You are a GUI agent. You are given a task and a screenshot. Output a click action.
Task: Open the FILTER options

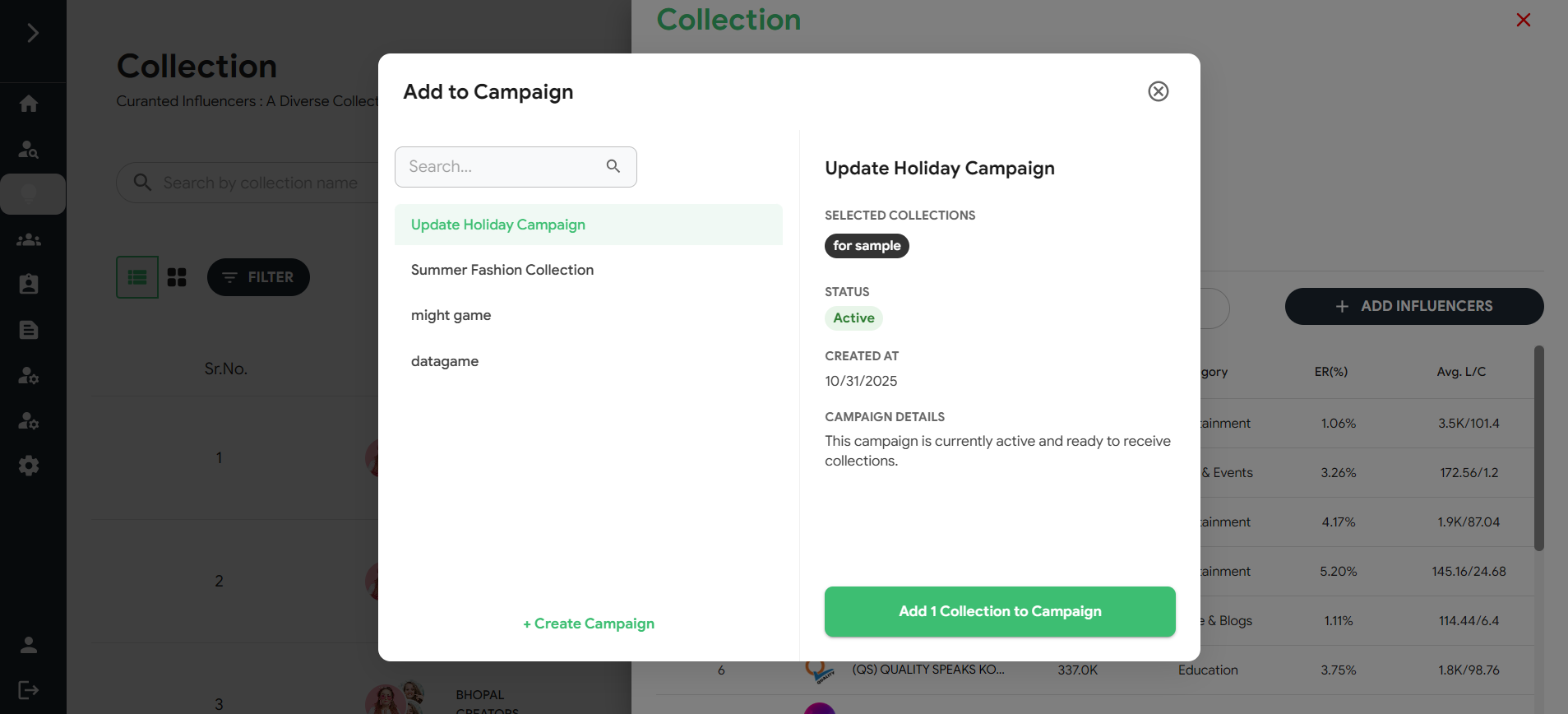pos(258,277)
